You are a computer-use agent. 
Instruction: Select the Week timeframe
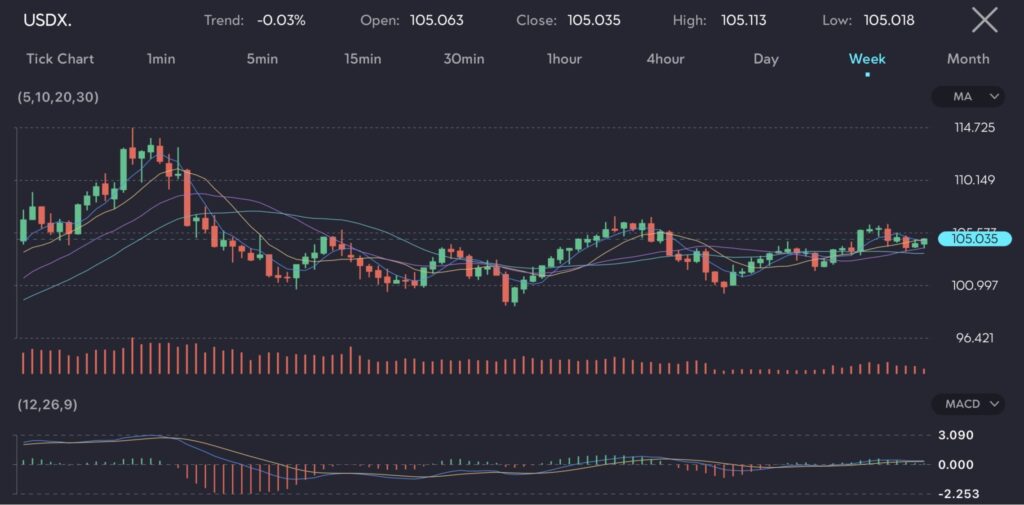867,59
